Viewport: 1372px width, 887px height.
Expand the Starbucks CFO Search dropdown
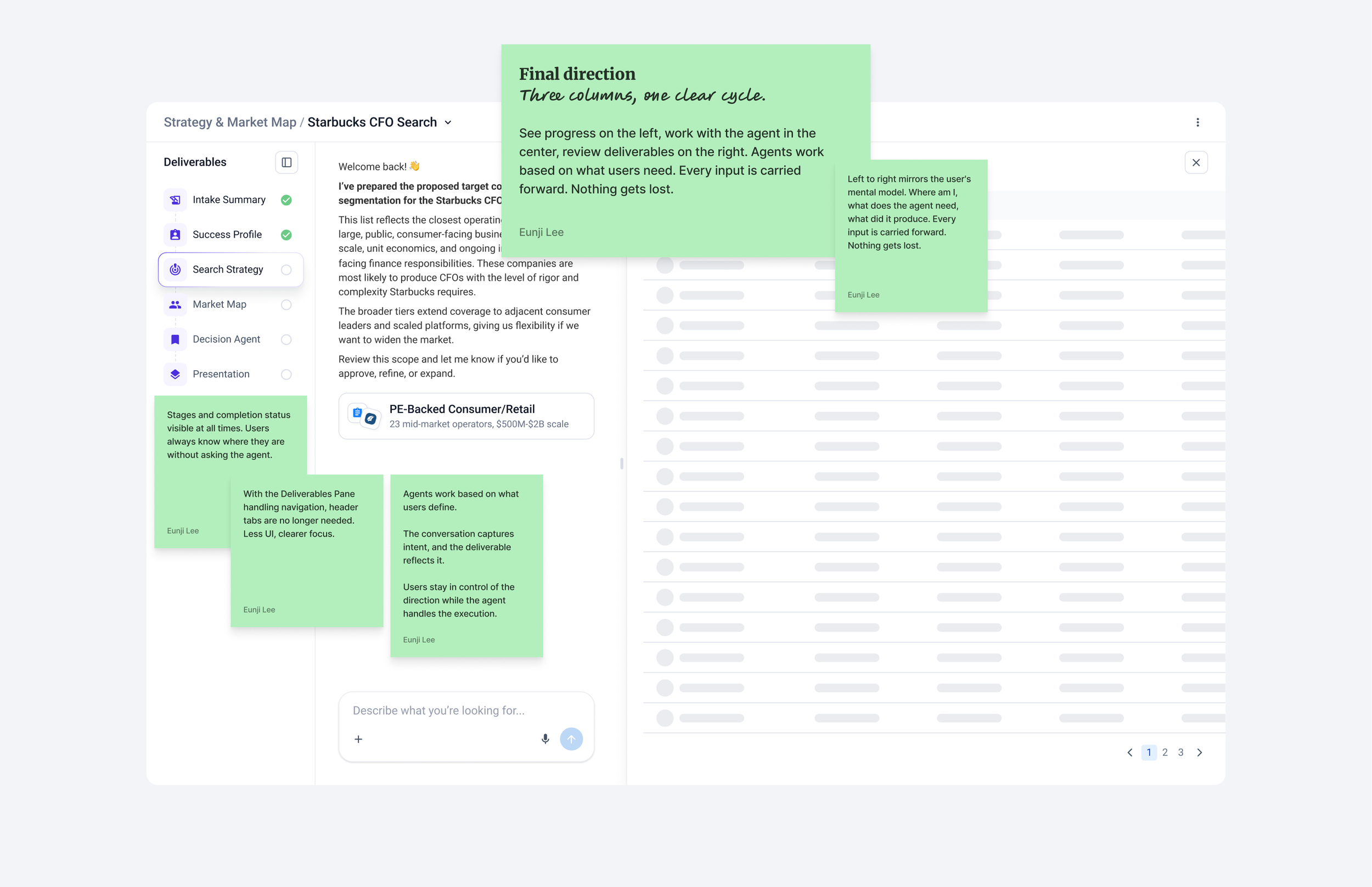[x=448, y=122]
